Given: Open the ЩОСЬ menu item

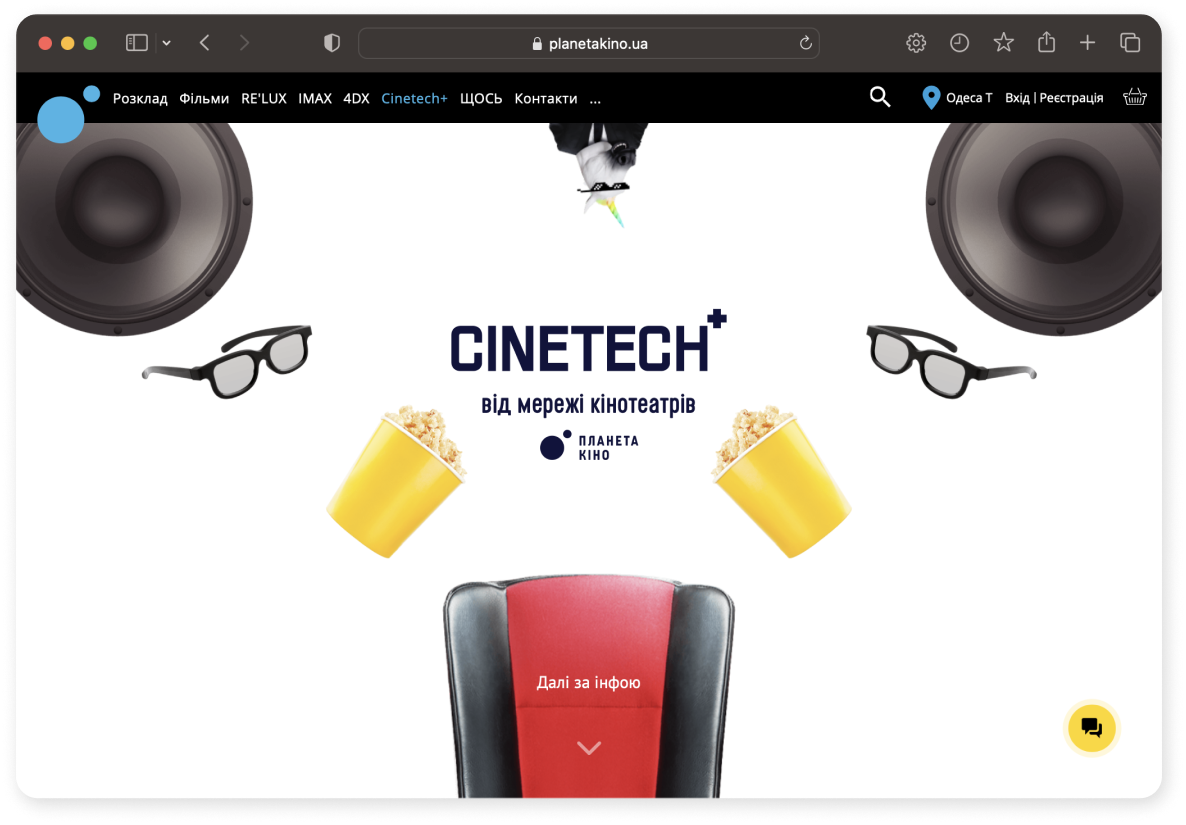Looking at the screenshot, I should coord(481,98).
